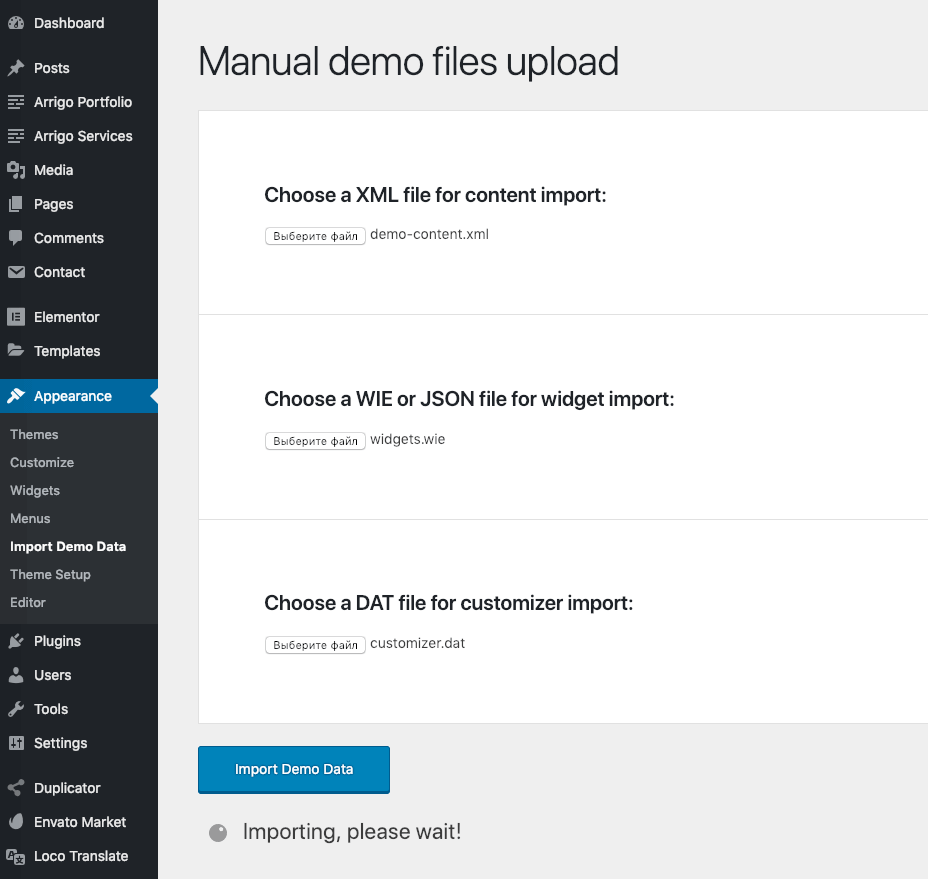The height and width of the screenshot is (879, 928).
Task: Click the Posts pushpin icon
Action: [x=16, y=68]
